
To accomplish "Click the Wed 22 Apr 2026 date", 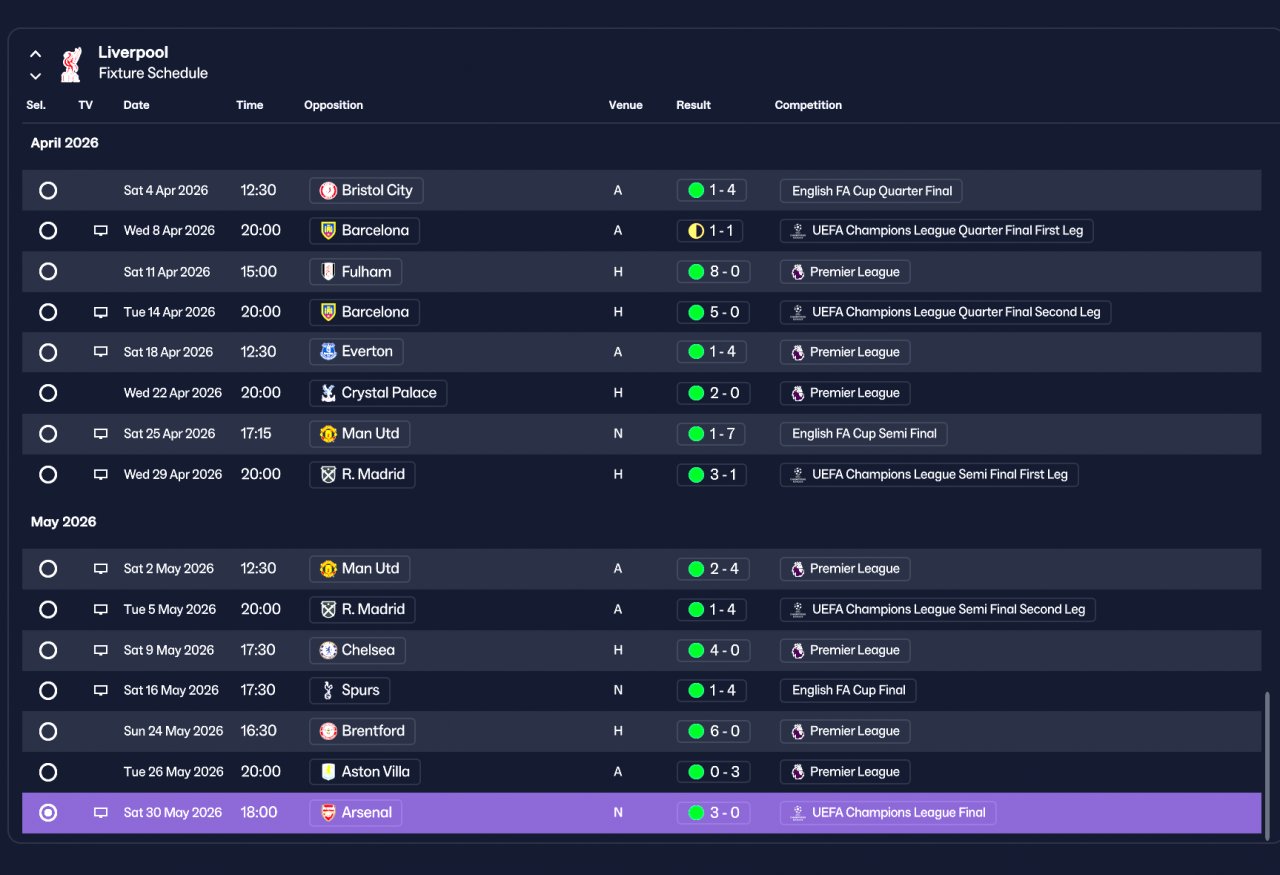I will click(x=172, y=393).
